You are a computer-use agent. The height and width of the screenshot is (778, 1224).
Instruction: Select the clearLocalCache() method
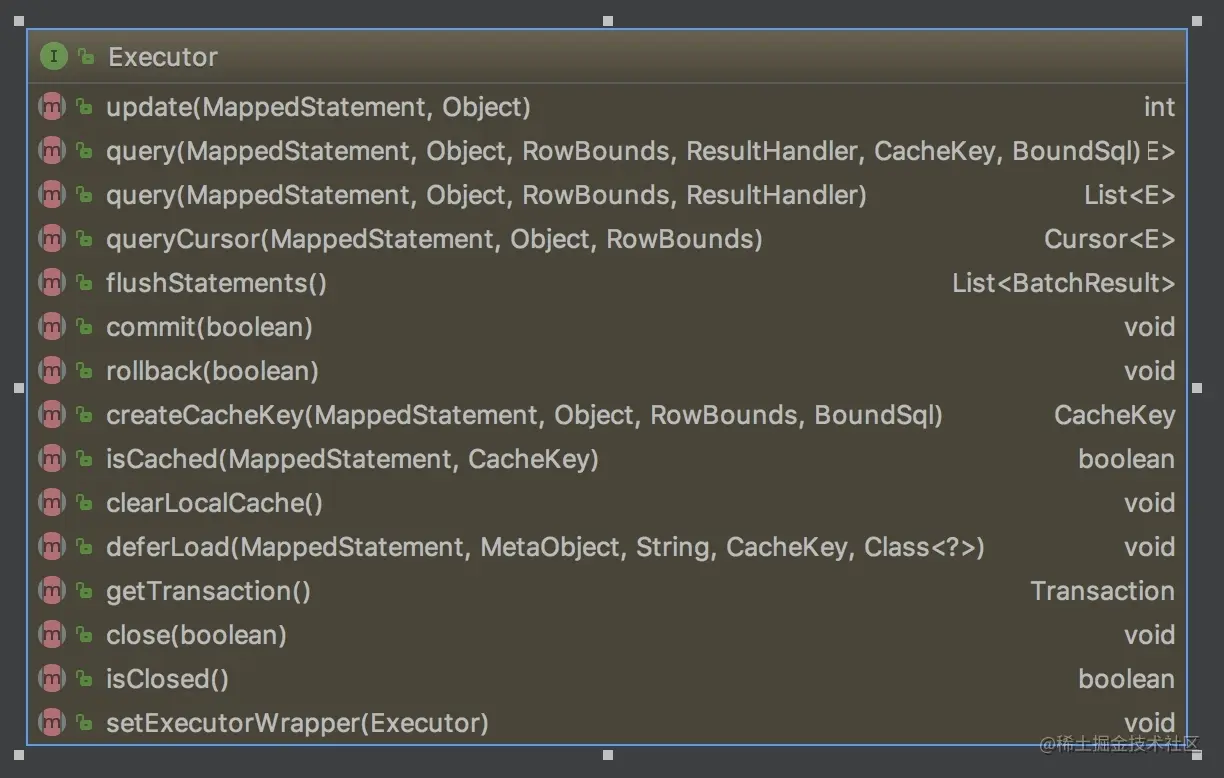[x=214, y=503]
